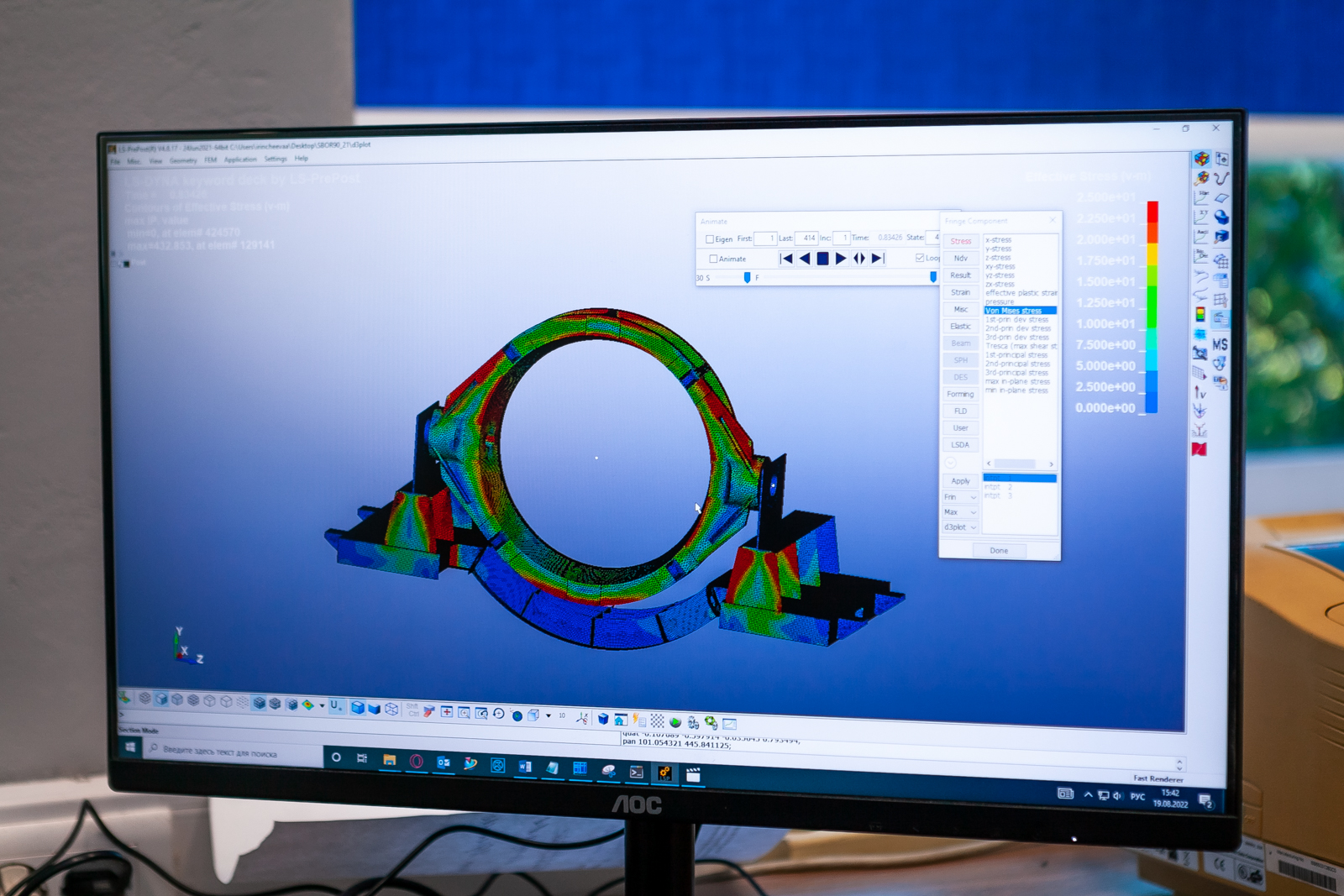Stop the animation with the square button
Screen dimensions: 1344x896
click(x=823, y=259)
